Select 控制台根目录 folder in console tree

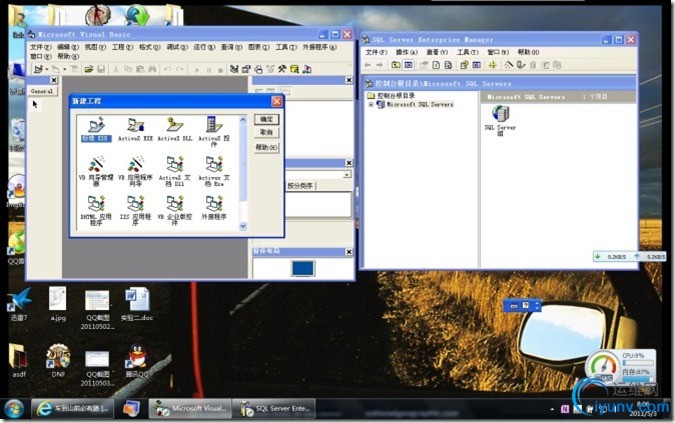pyautogui.click(x=391, y=96)
